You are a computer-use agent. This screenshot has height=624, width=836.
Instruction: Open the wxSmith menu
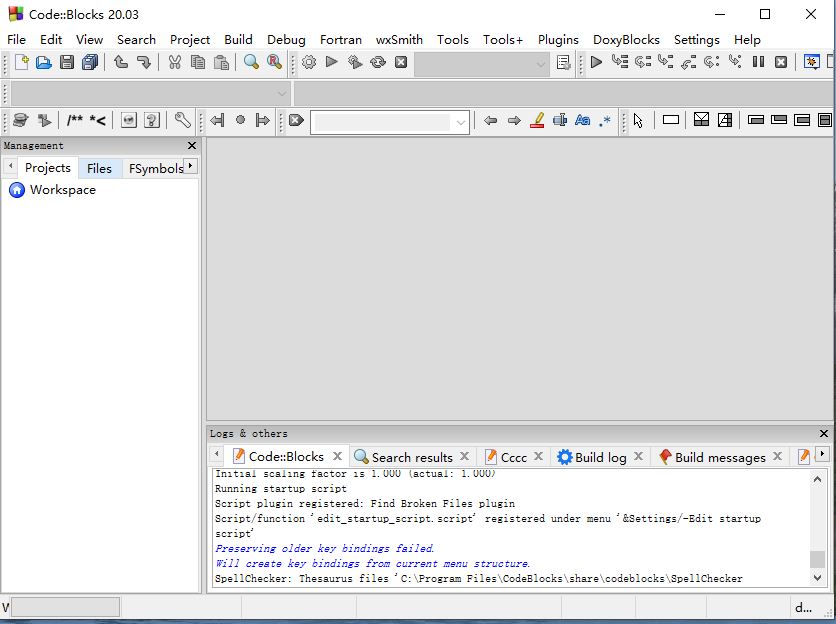point(399,39)
